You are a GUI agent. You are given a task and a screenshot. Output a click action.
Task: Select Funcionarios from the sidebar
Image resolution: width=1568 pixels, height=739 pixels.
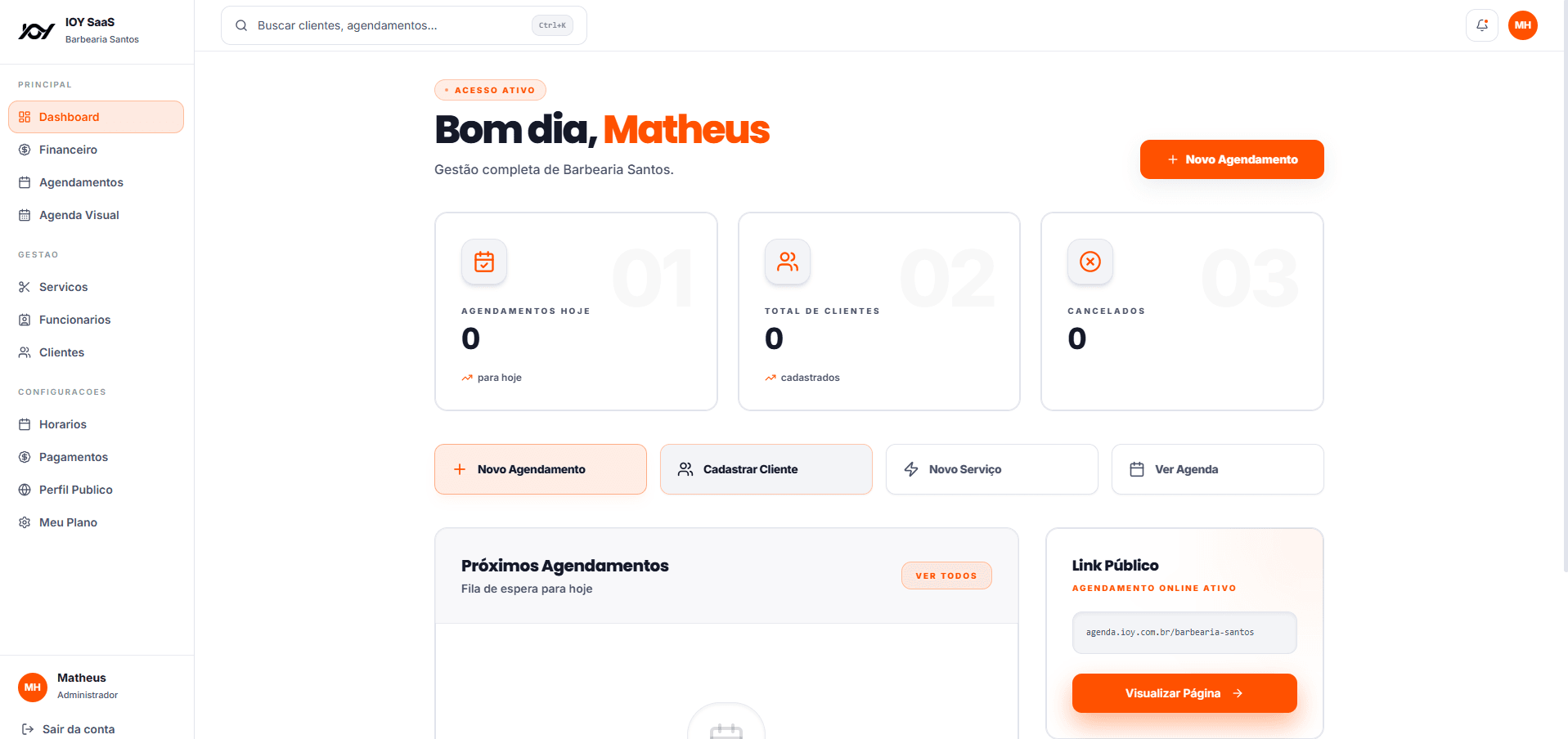(74, 320)
